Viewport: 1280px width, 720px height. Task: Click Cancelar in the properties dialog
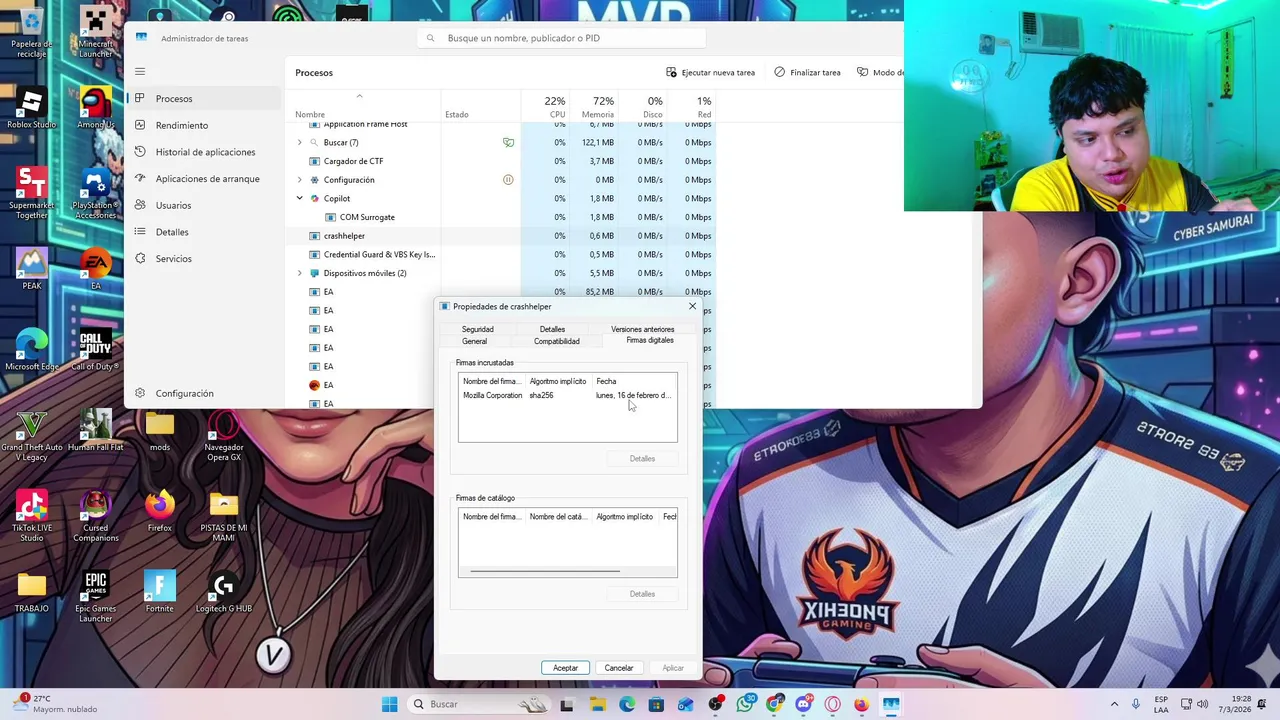[618, 668]
